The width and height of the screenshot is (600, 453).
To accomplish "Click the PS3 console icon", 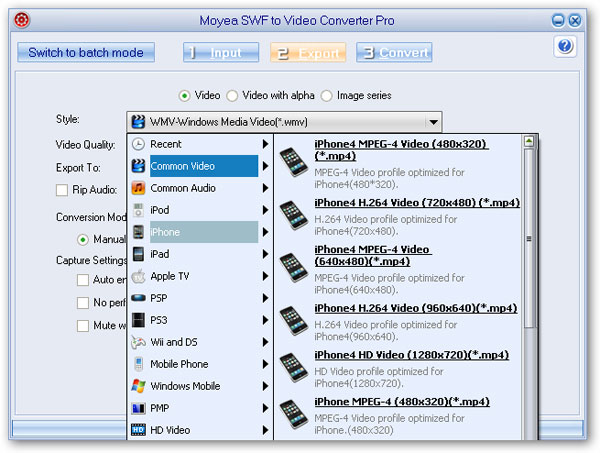I will point(138,320).
